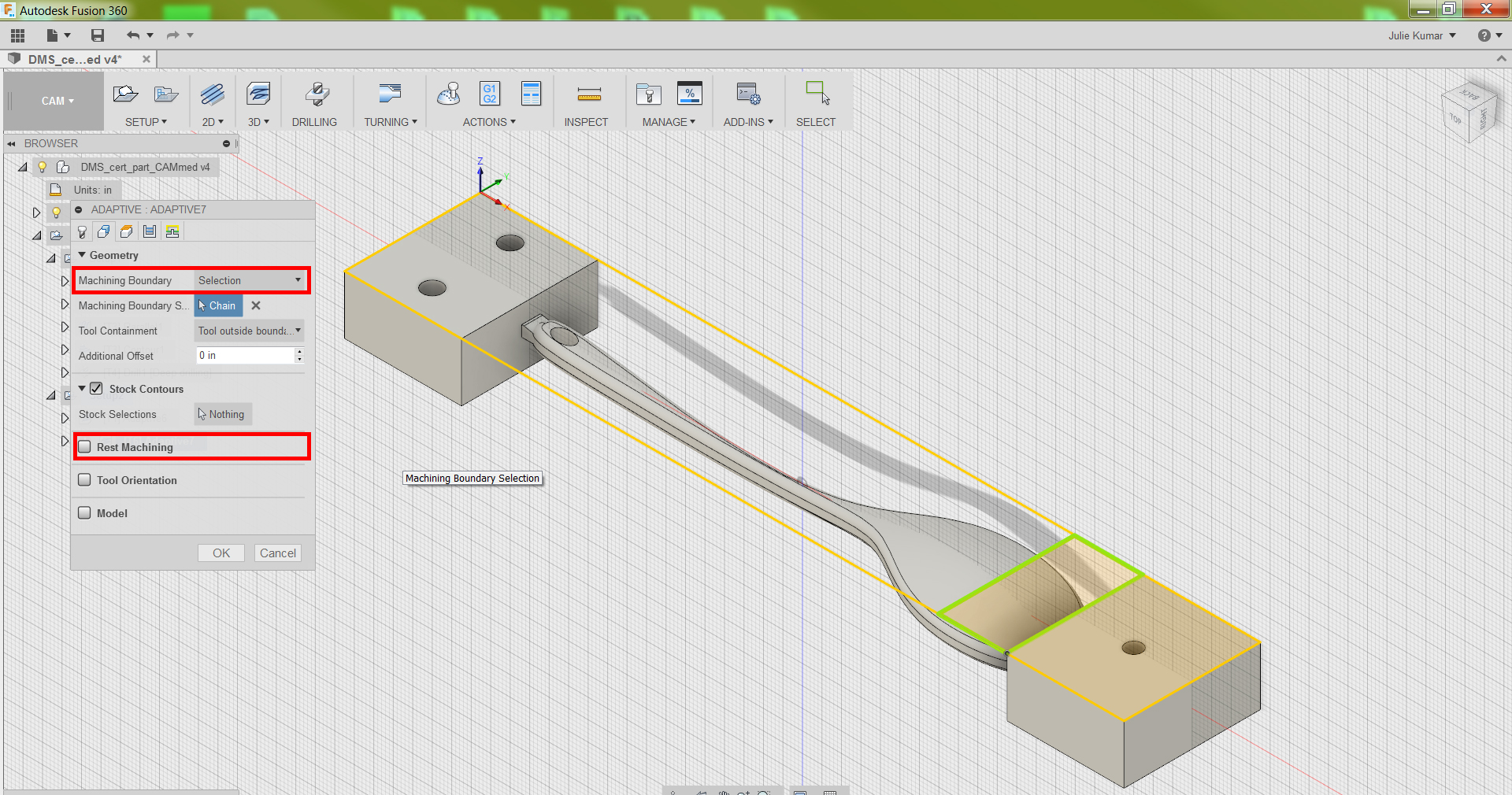Click the window Select tool icon
This screenshot has height=795, width=1512.
point(817,93)
